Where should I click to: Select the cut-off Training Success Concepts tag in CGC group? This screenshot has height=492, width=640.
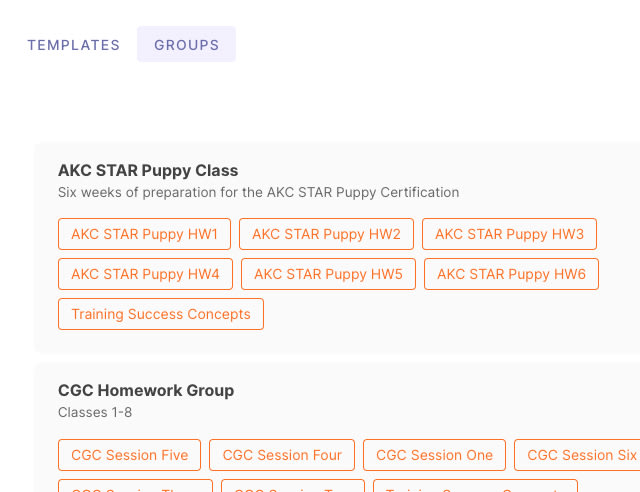(476, 486)
